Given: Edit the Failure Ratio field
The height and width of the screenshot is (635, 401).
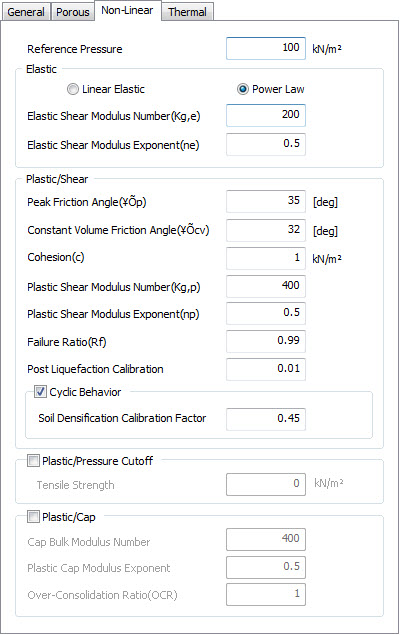Looking at the screenshot, I should 266,341.
